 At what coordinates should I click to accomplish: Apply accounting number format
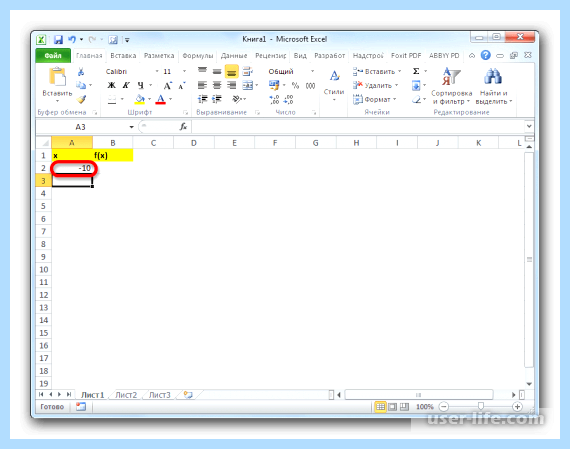(274, 85)
